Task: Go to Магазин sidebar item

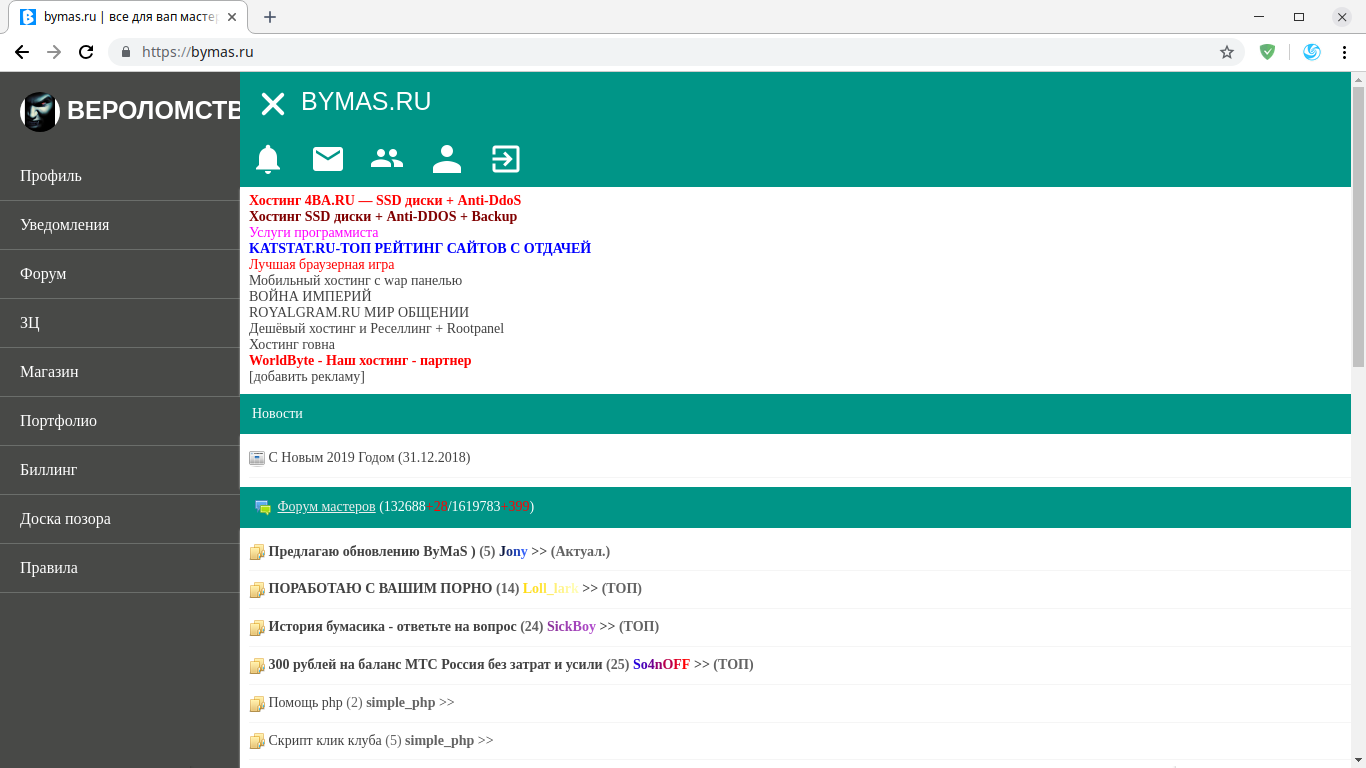Action: coord(49,372)
